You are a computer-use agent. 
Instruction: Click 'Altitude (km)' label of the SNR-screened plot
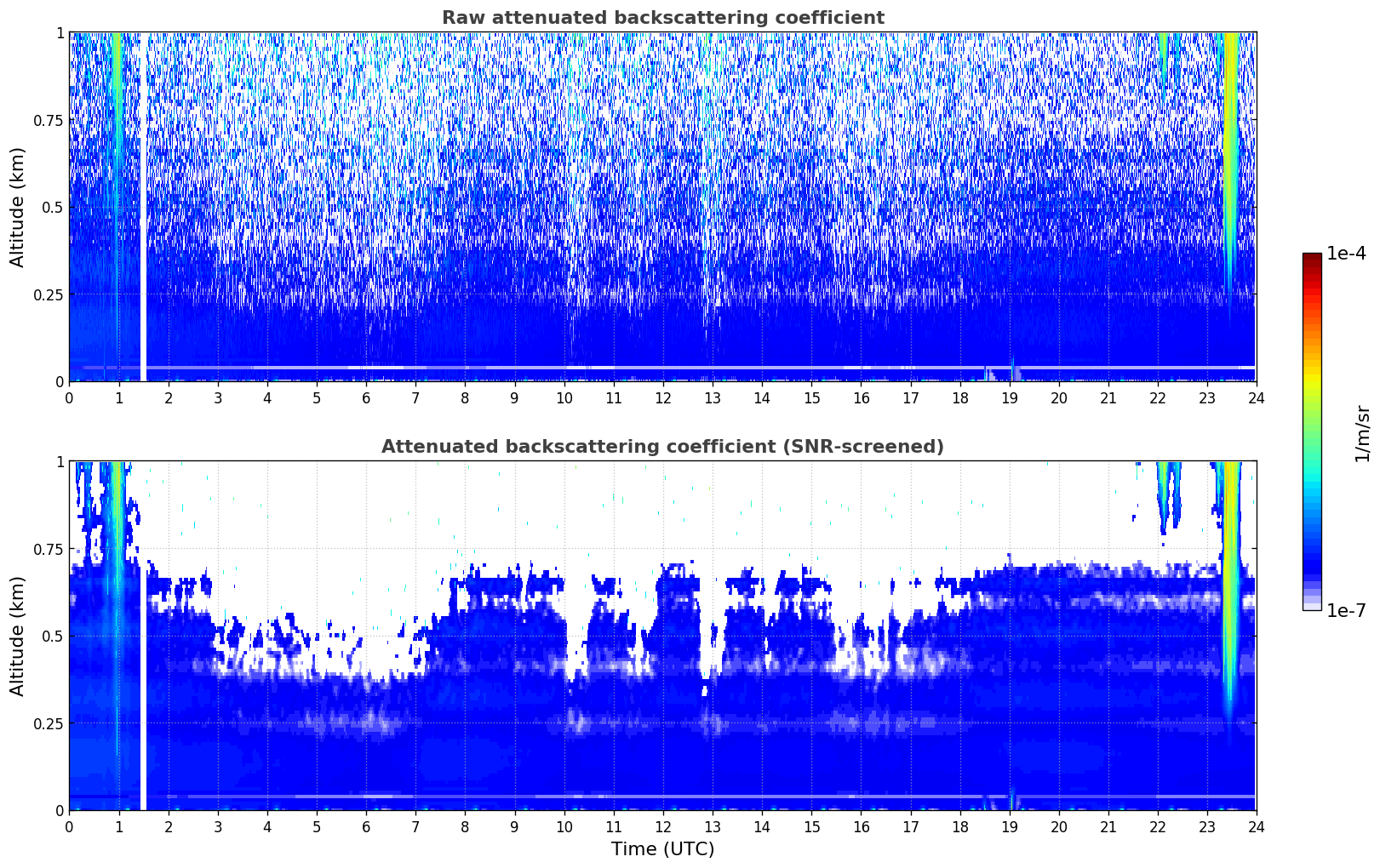tap(18, 636)
